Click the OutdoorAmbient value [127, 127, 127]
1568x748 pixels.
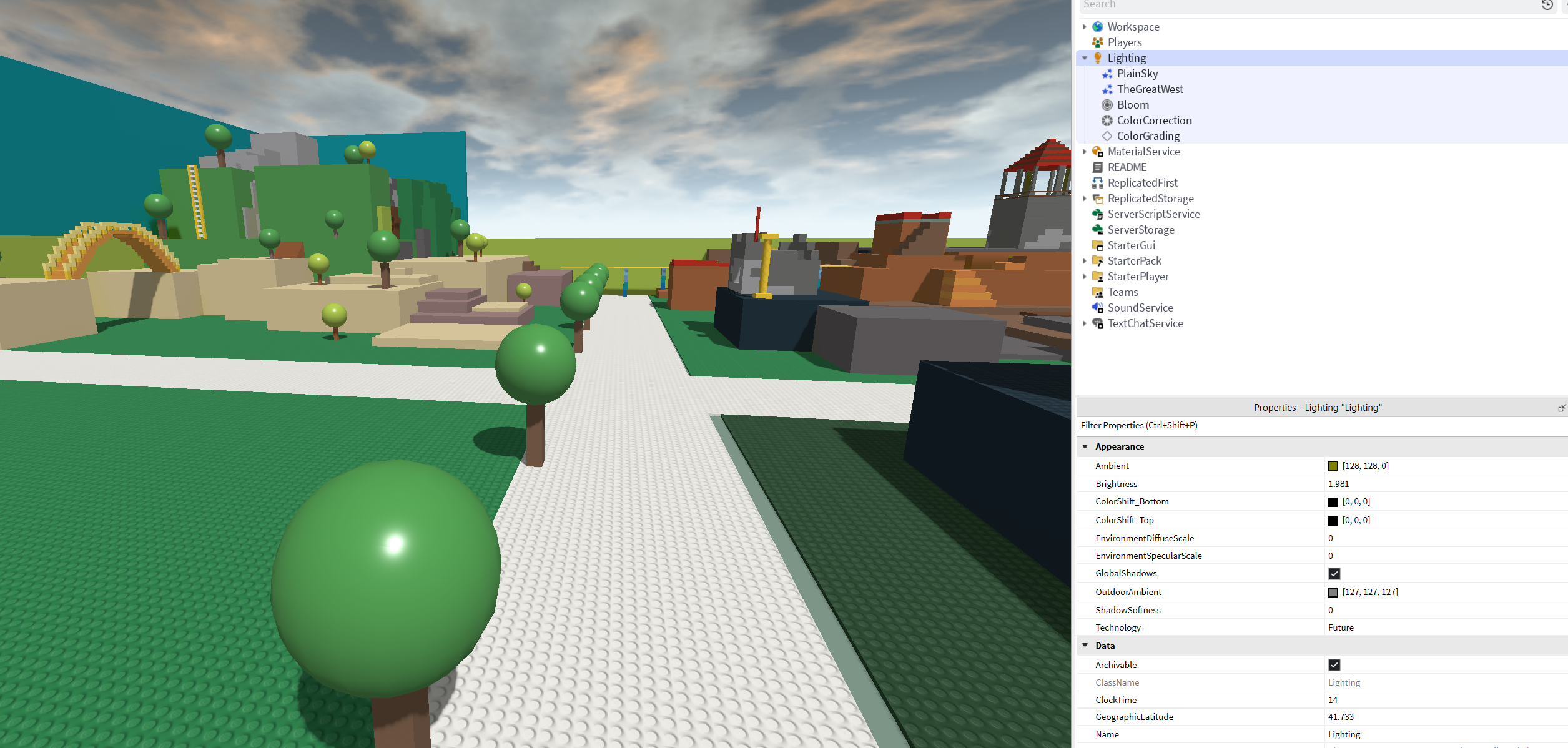(x=1370, y=593)
